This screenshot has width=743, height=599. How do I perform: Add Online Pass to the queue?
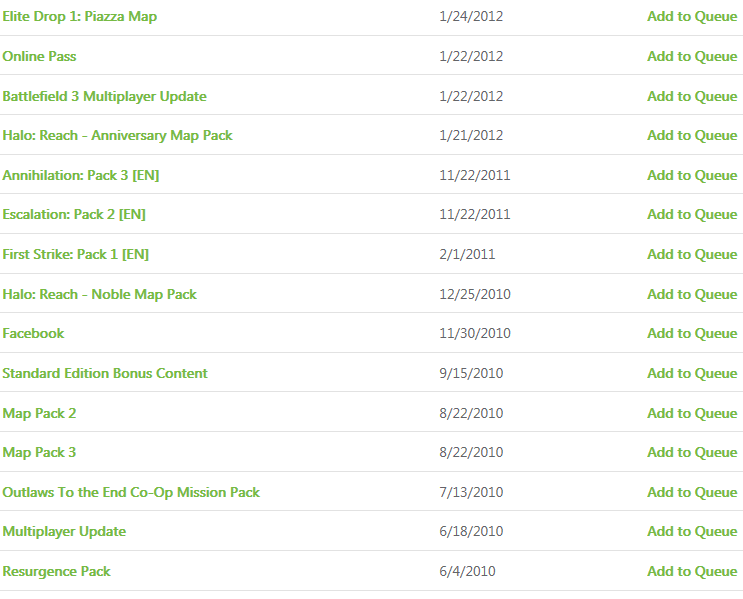tap(691, 57)
